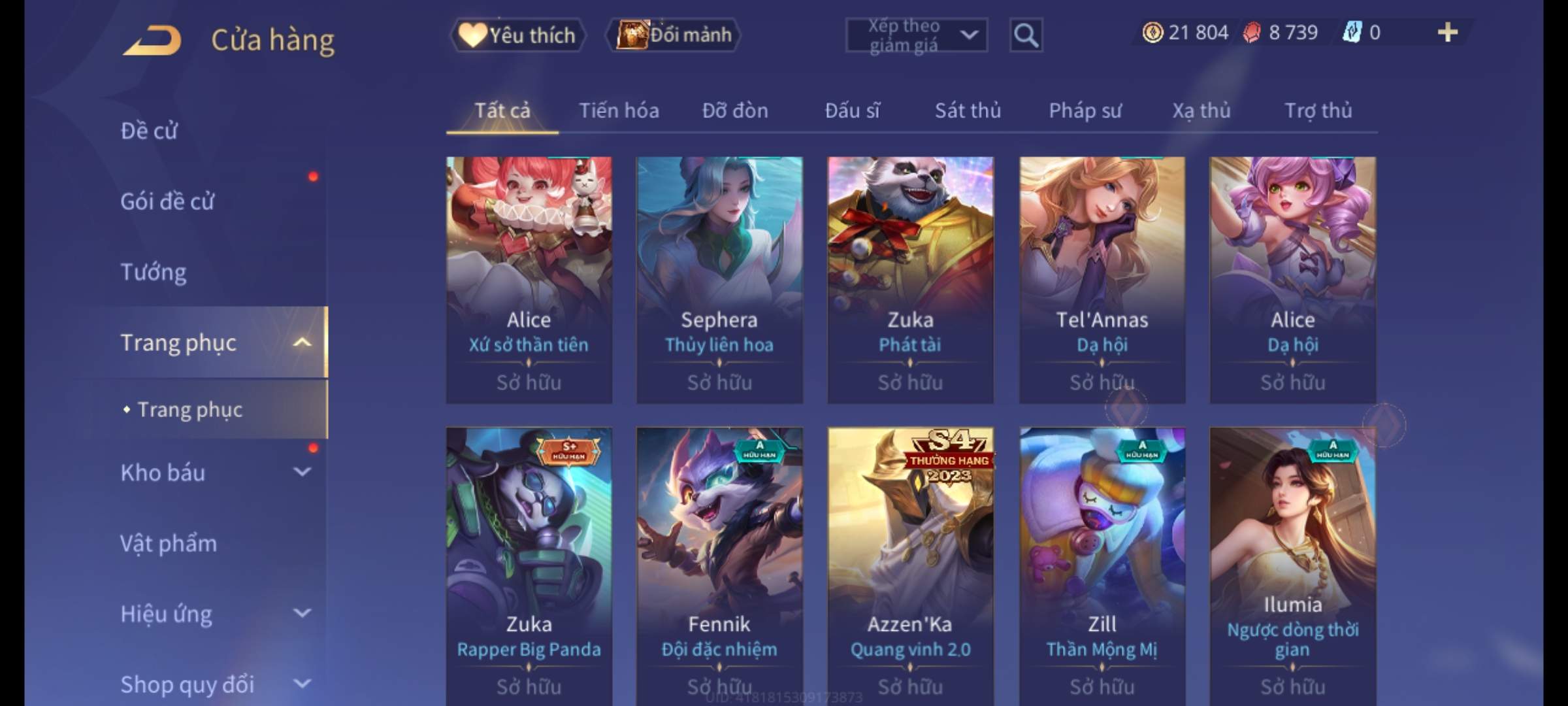Go to Gói đề cử section
This screenshot has height=706, width=1568.
(167, 201)
